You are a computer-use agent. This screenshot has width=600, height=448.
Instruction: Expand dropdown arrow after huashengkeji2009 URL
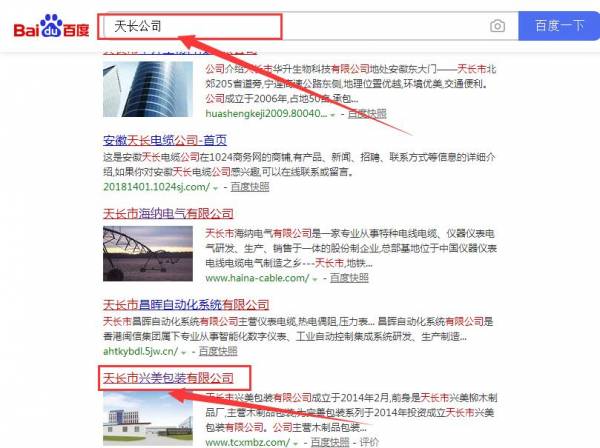click(333, 115)
